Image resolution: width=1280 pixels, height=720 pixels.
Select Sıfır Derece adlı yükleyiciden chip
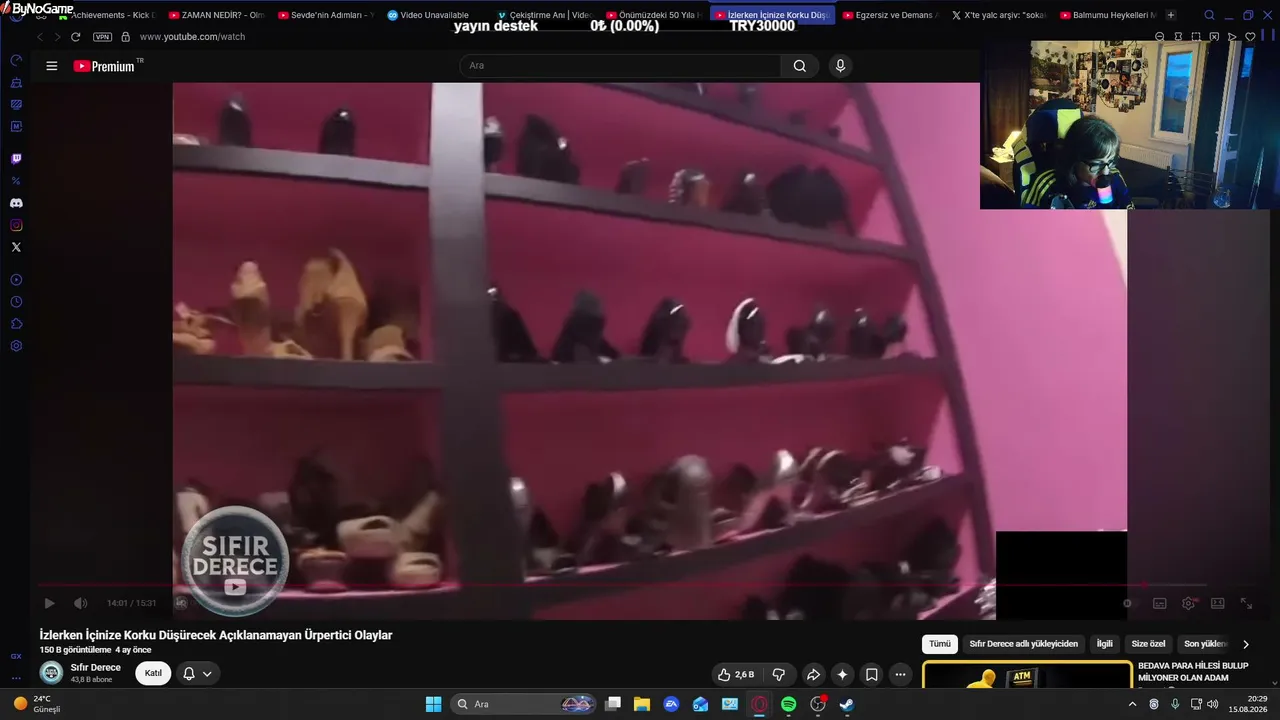[1024, 644]
